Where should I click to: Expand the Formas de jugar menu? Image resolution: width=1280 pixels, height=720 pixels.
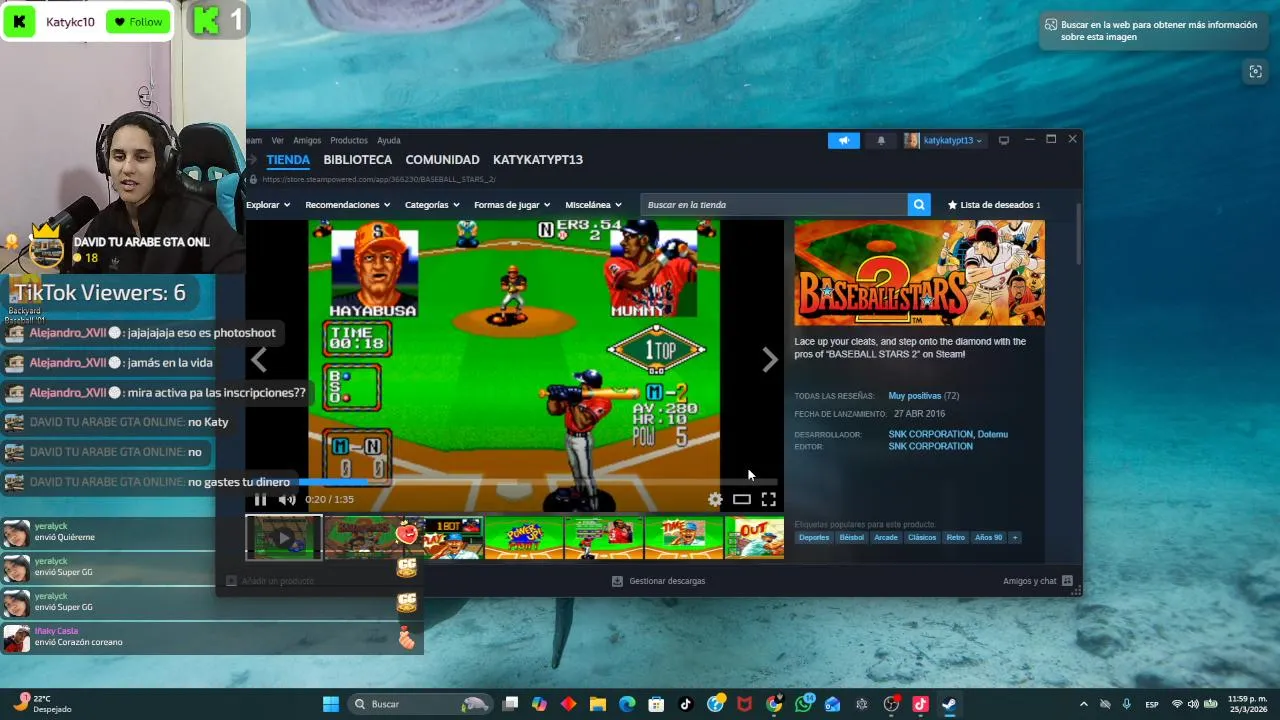coord(512,205)
